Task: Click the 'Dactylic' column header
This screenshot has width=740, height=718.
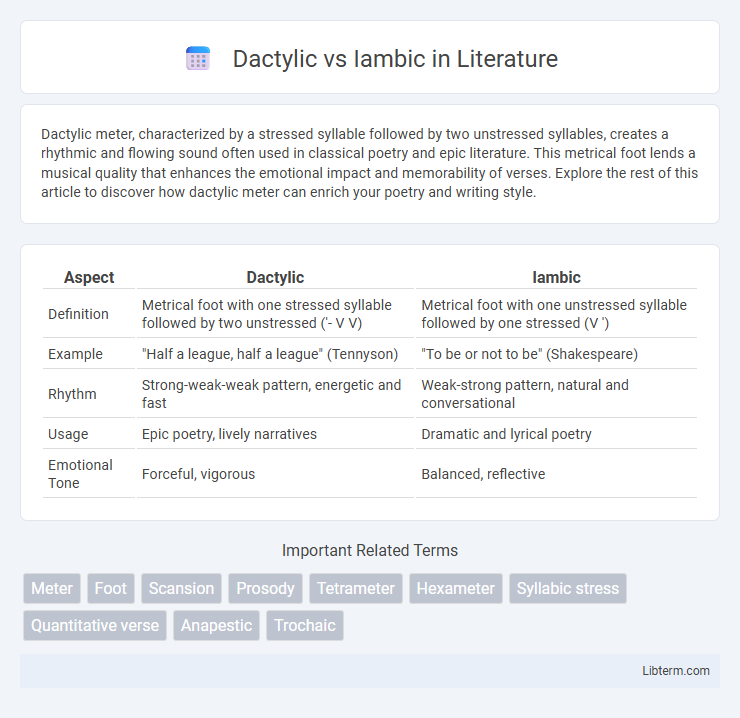Action: click(275, 278)
